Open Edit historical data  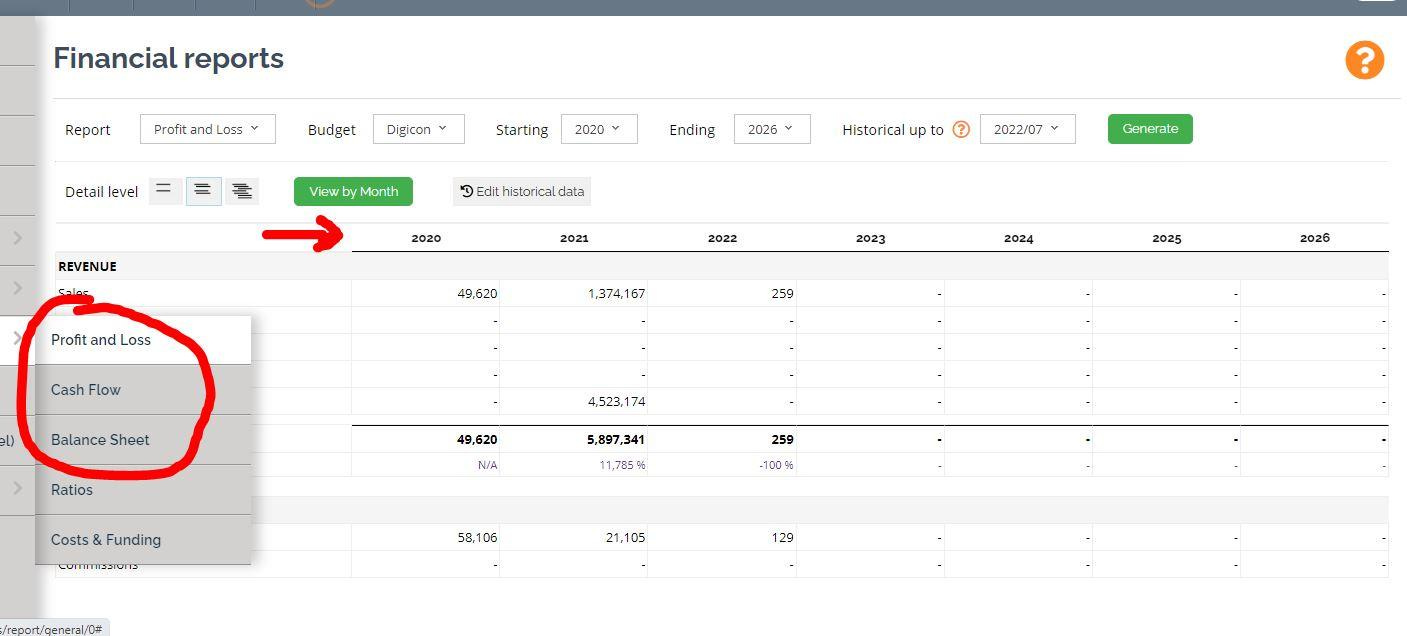(521, 191)
